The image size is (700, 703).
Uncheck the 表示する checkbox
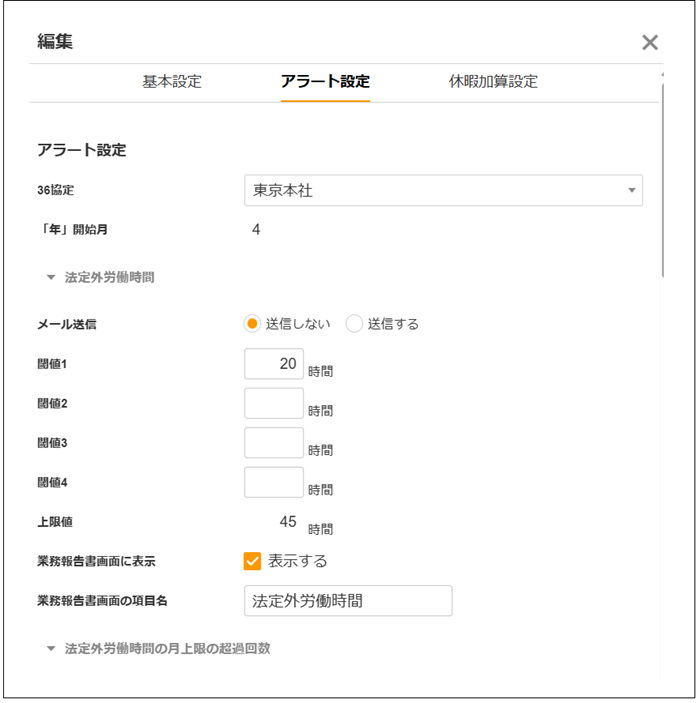(x=252, y=561)
